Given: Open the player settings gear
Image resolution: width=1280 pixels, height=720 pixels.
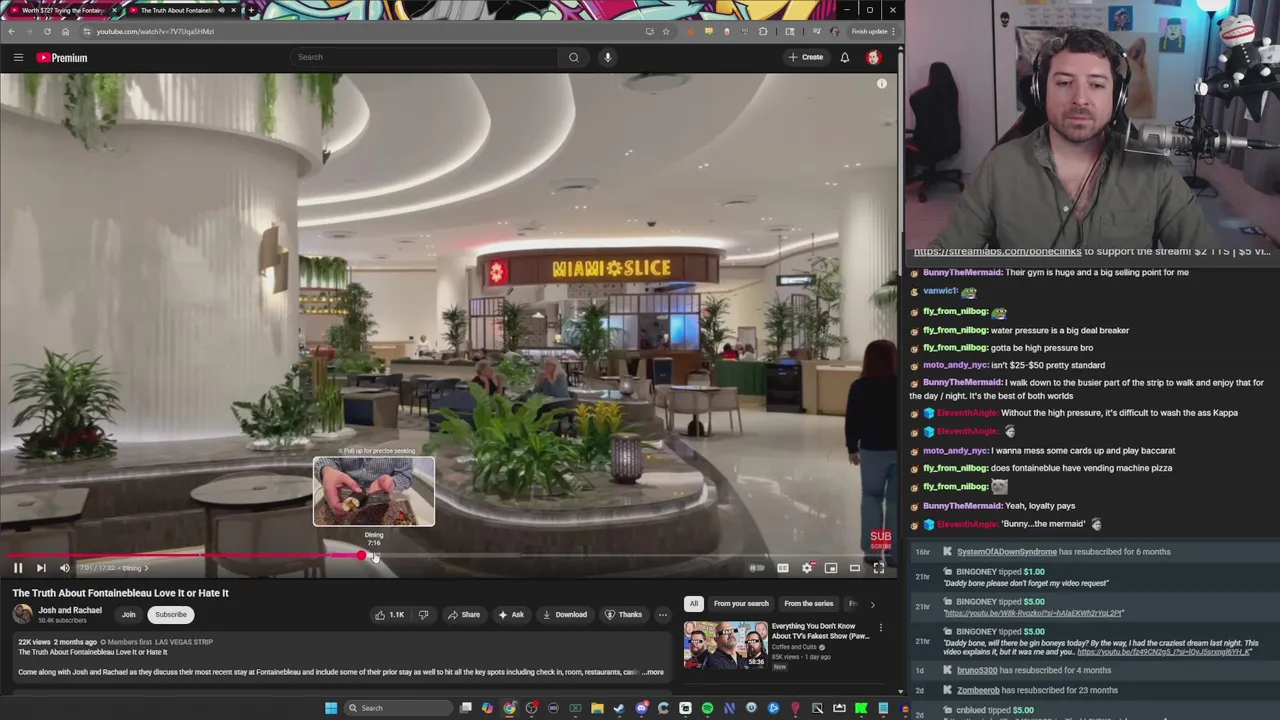Looking at the screenshot, I should point(807,568).
